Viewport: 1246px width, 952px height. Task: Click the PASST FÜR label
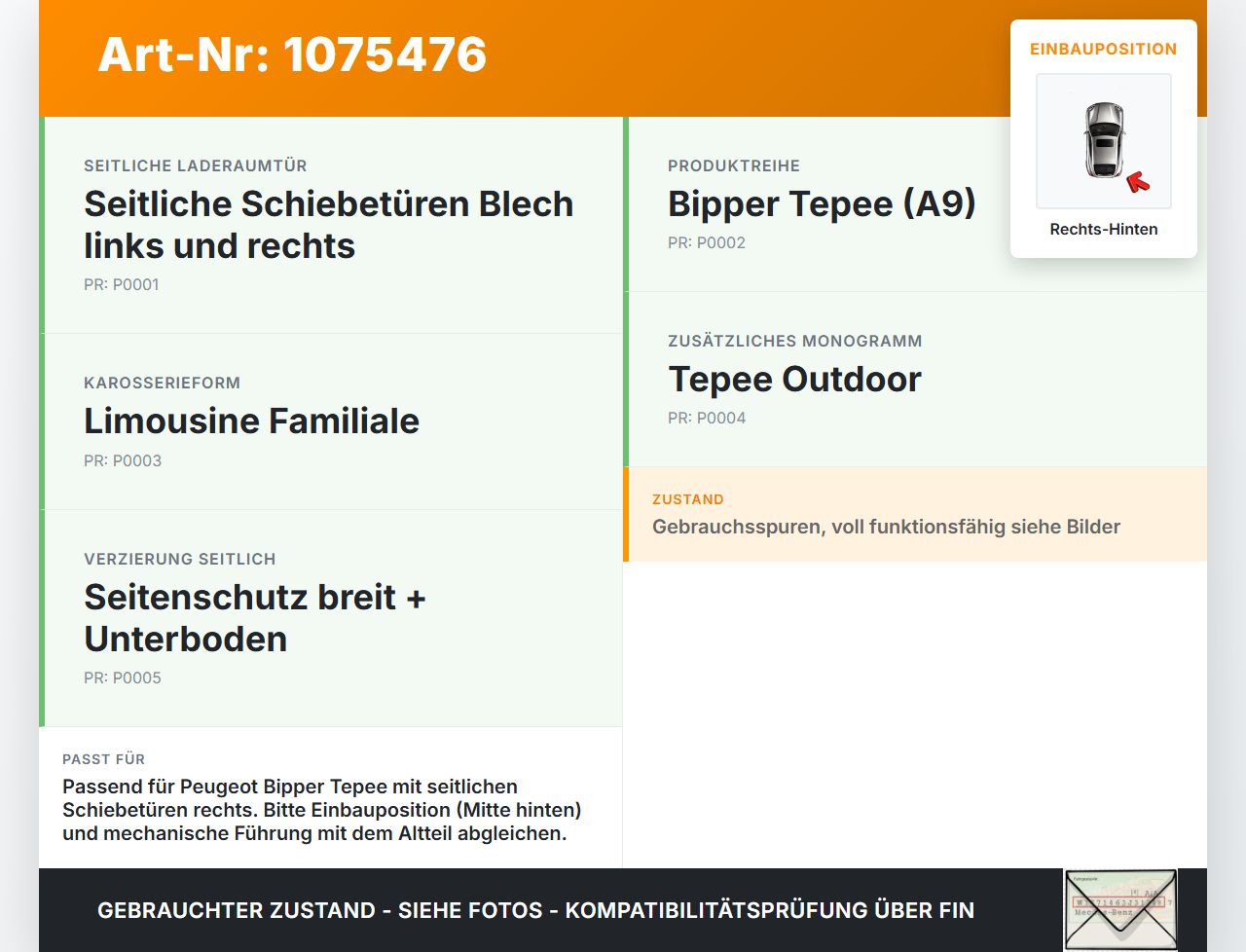(103, 759)
